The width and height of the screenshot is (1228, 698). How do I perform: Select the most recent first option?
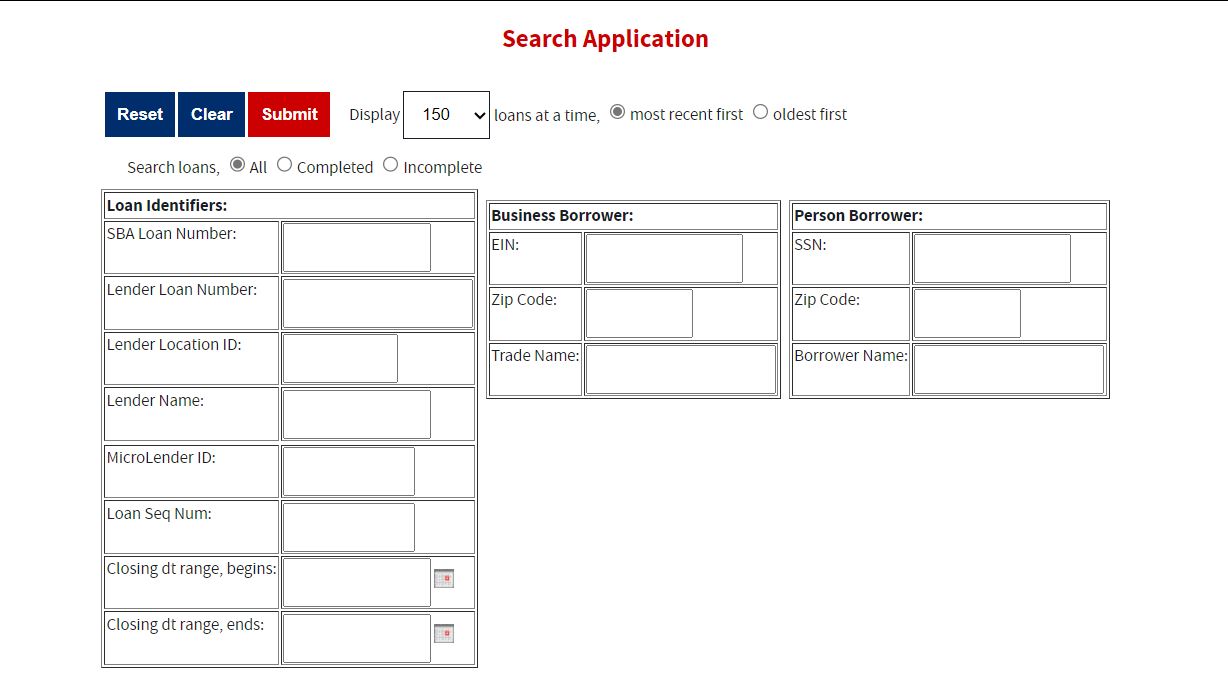point(617,112)
